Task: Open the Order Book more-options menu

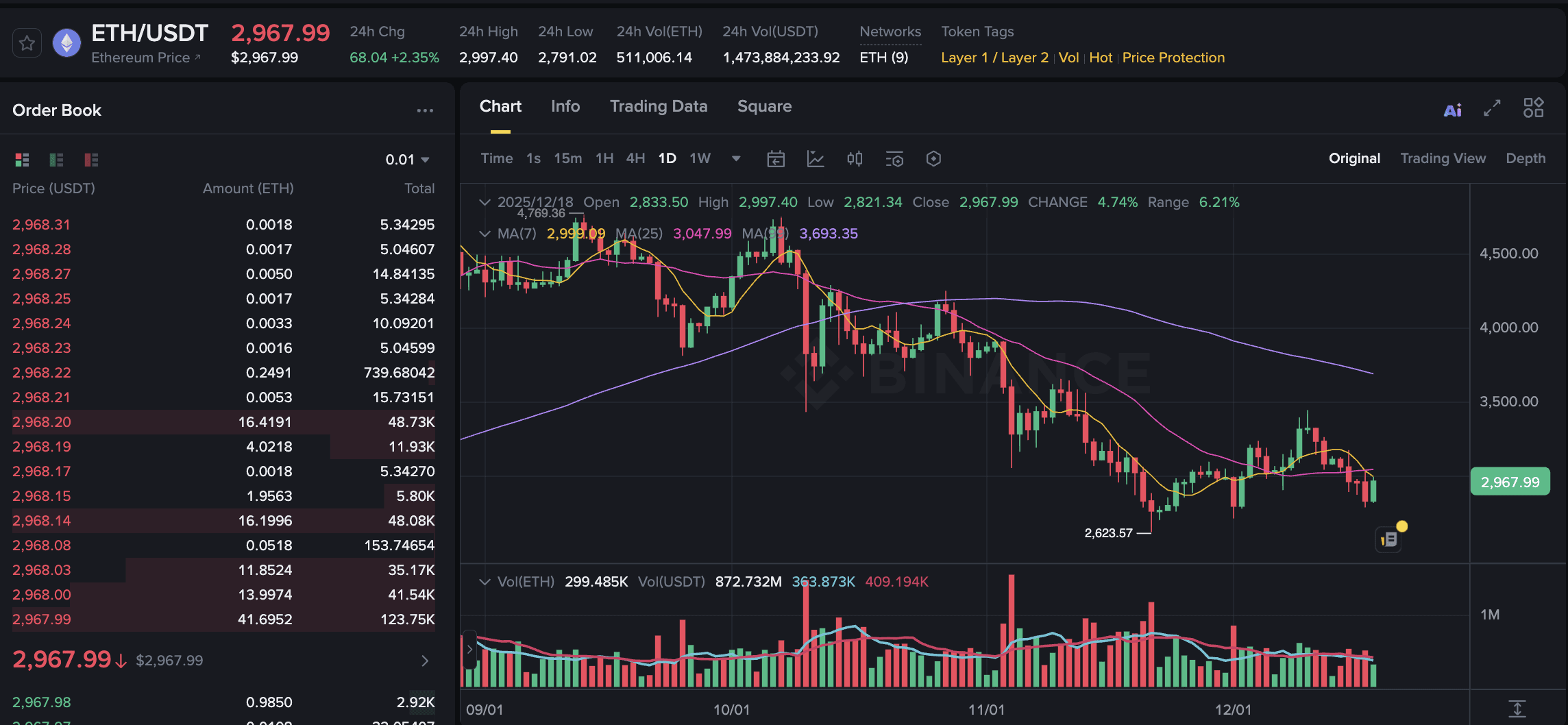Action: (425, 110)
